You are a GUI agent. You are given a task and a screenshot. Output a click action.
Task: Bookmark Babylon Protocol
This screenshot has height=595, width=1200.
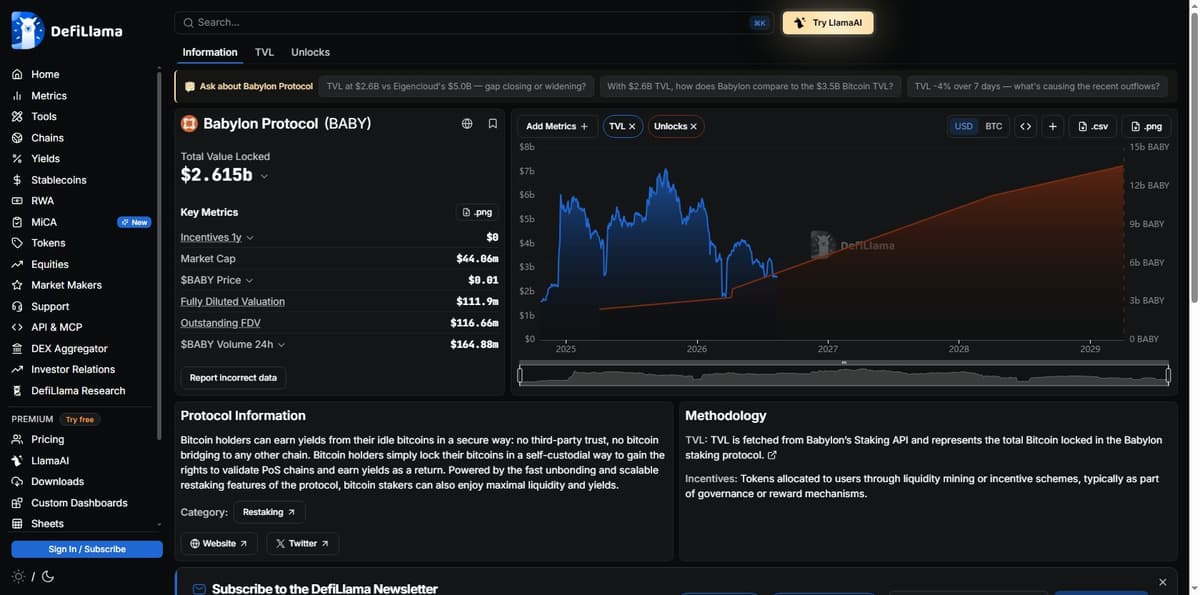493,124
